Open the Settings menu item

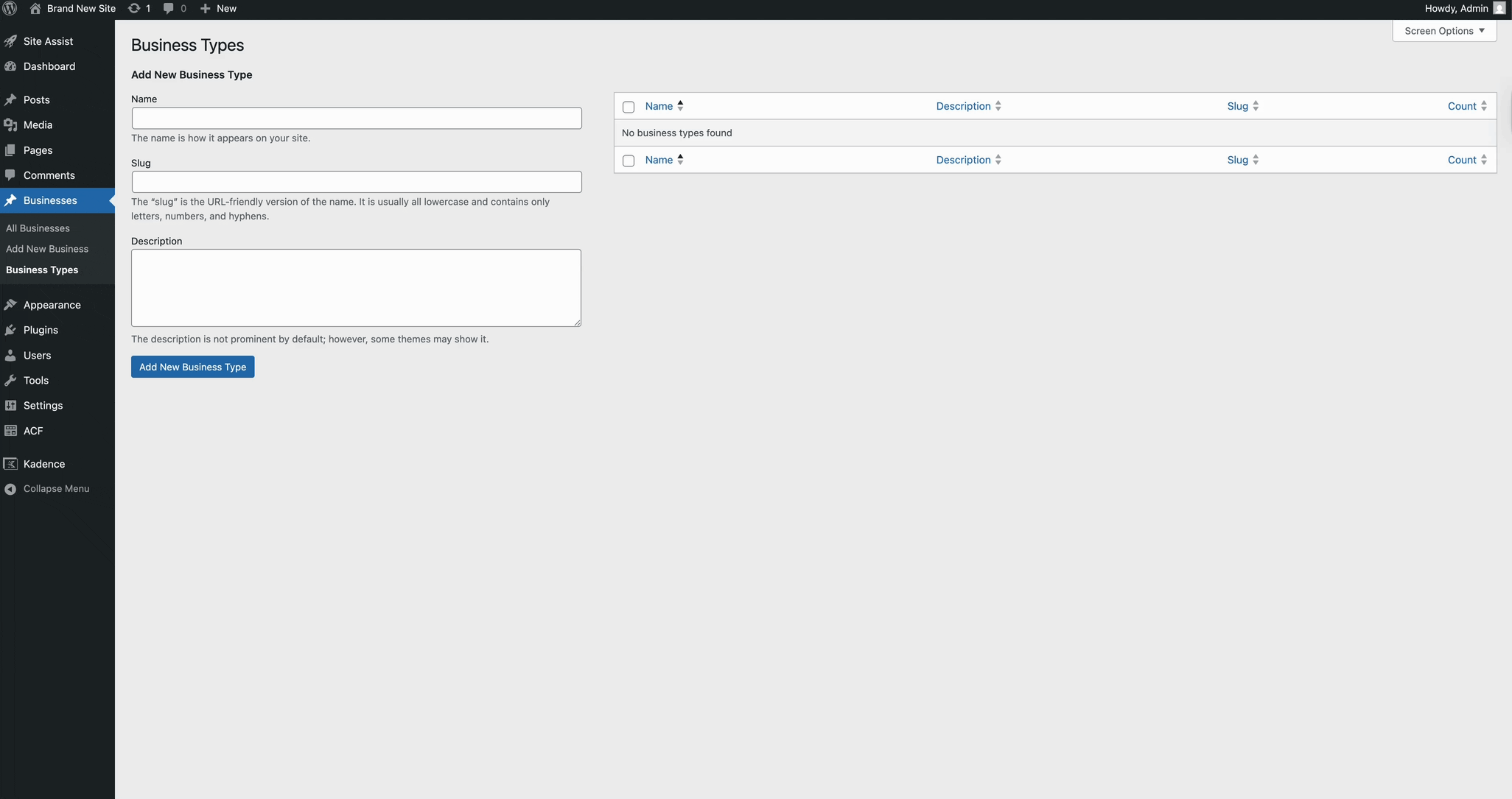click(x=42, y=405)
